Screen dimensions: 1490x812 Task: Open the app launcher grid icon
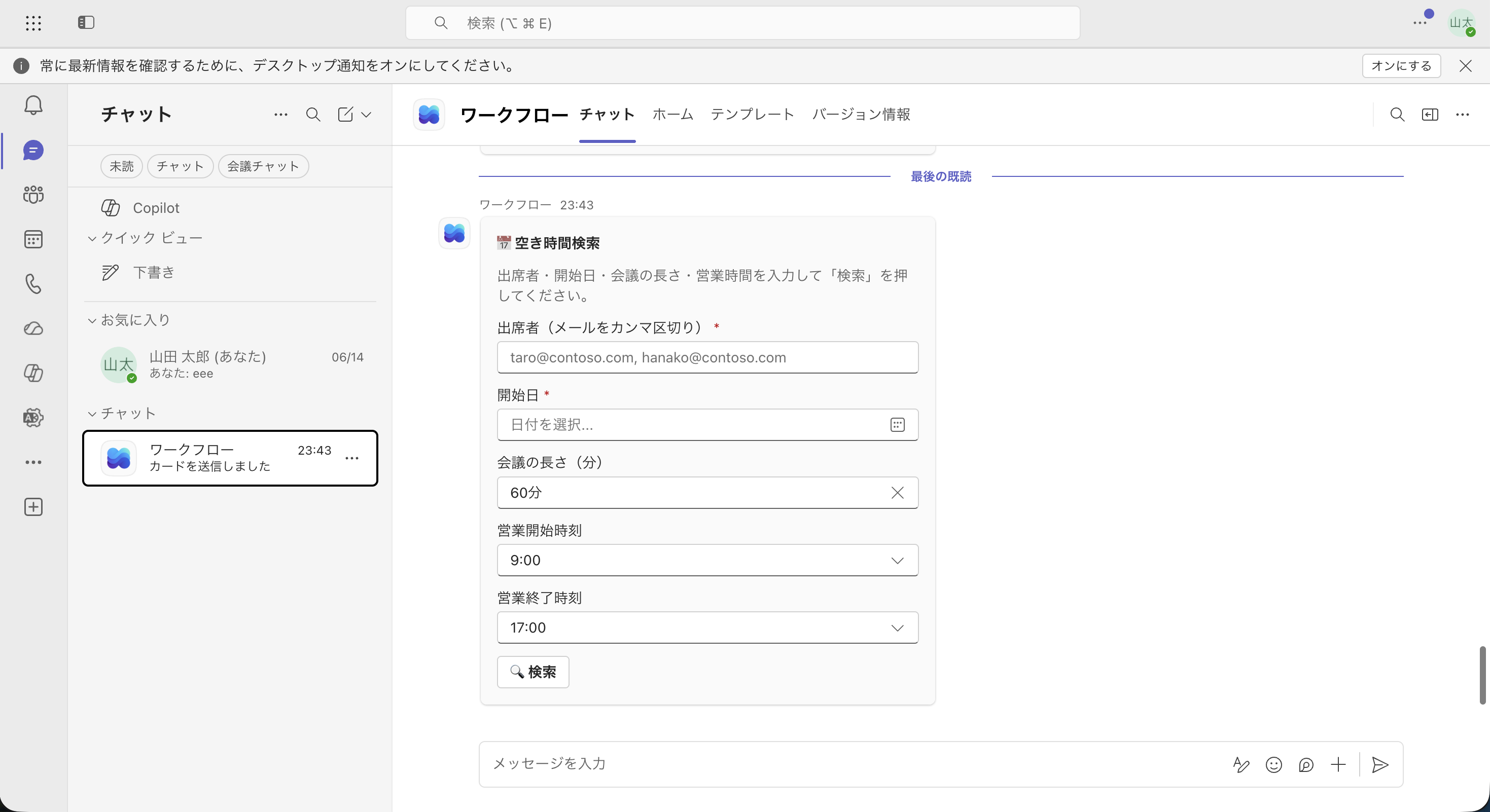tap(33, 23)
